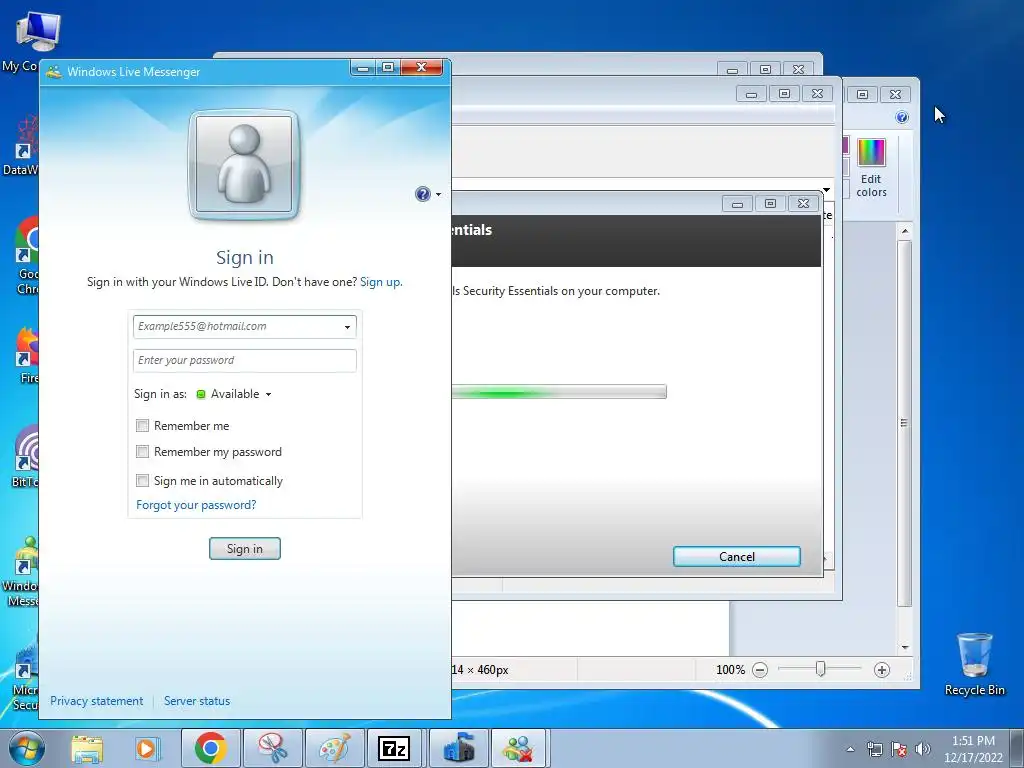The image size is (1024, 768).
Task: Open the Privacy statement link
Action: (97, 701)
